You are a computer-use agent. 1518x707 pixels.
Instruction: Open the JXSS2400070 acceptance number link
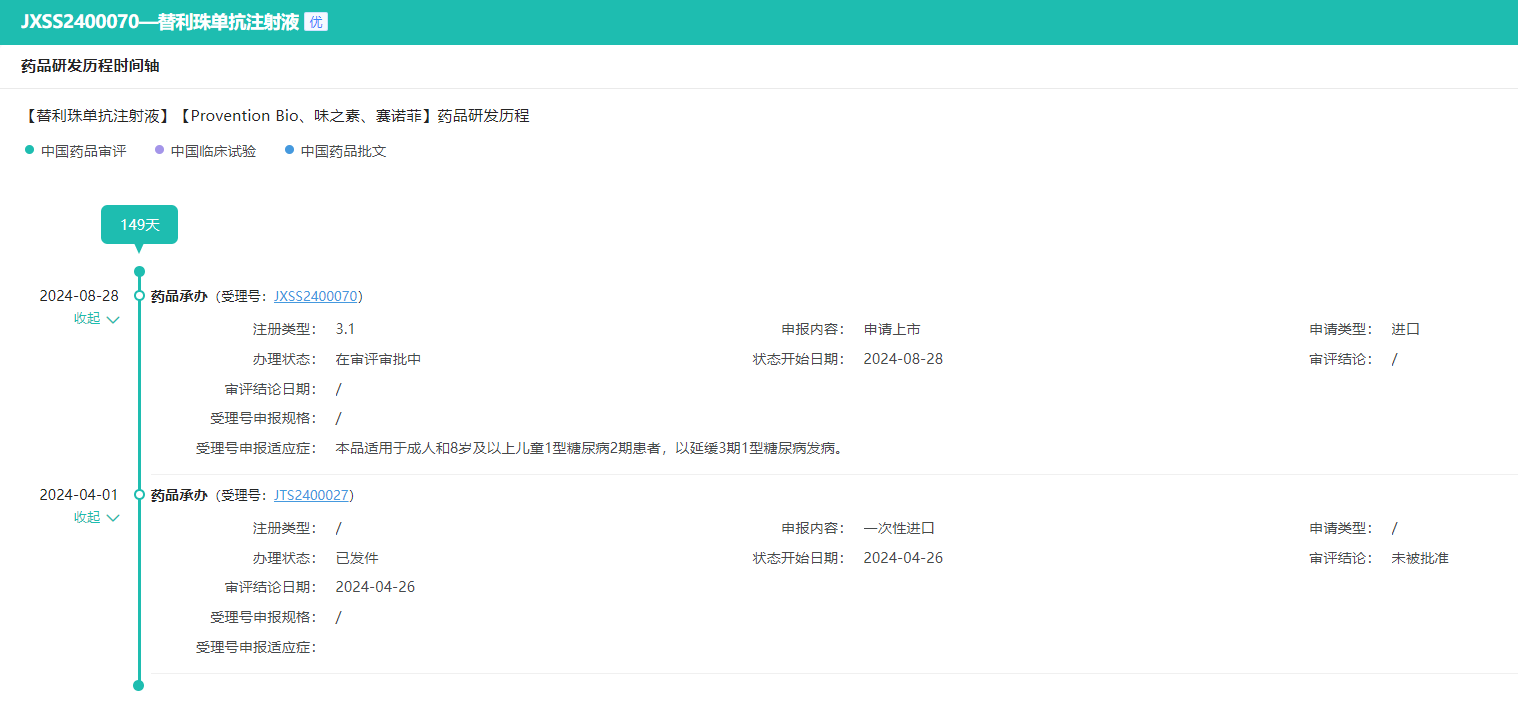click(315, 296)
